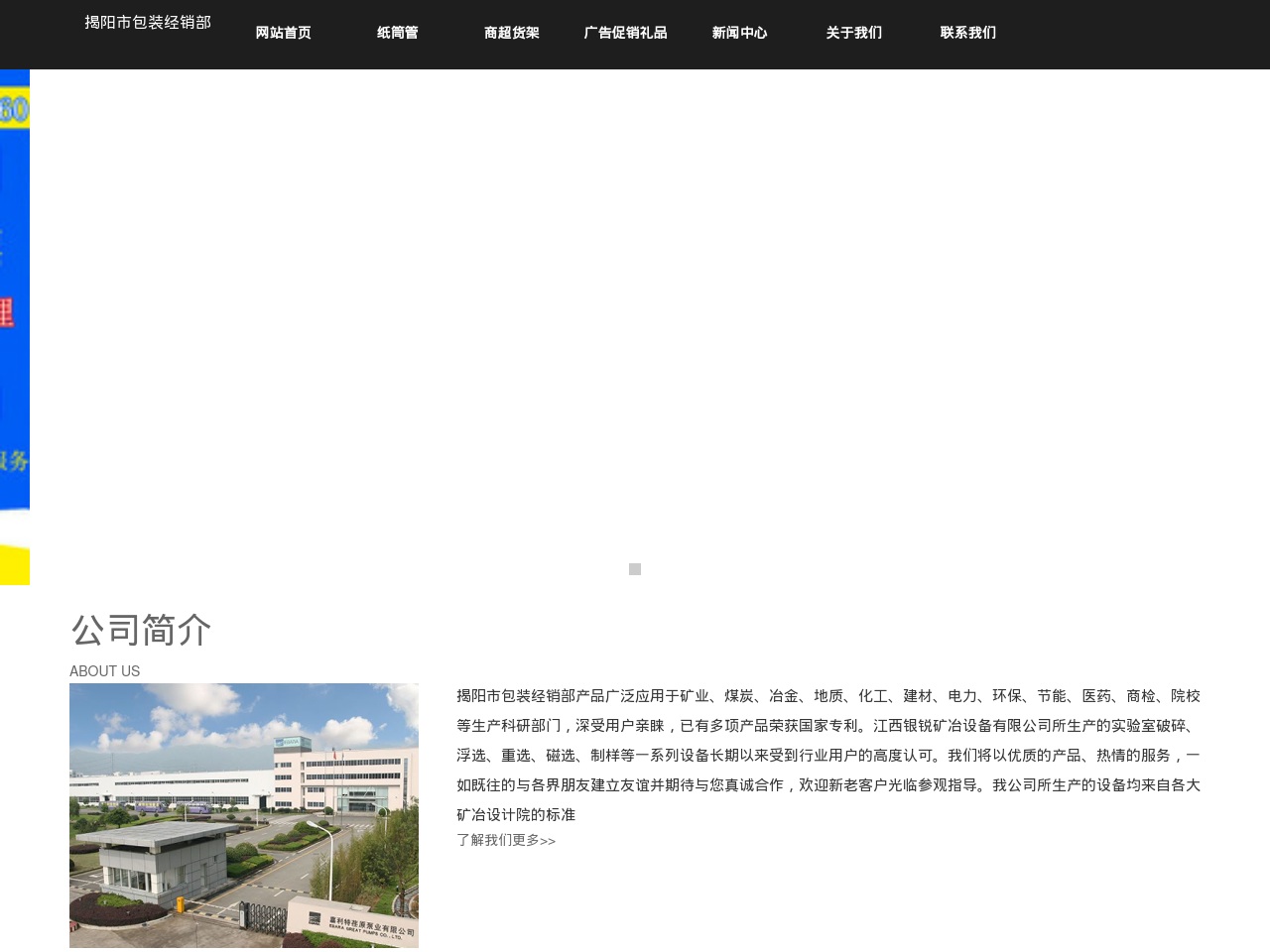Click the 公司简介 heading
The width and height of the screenshot is (1270, 952).
141,630
